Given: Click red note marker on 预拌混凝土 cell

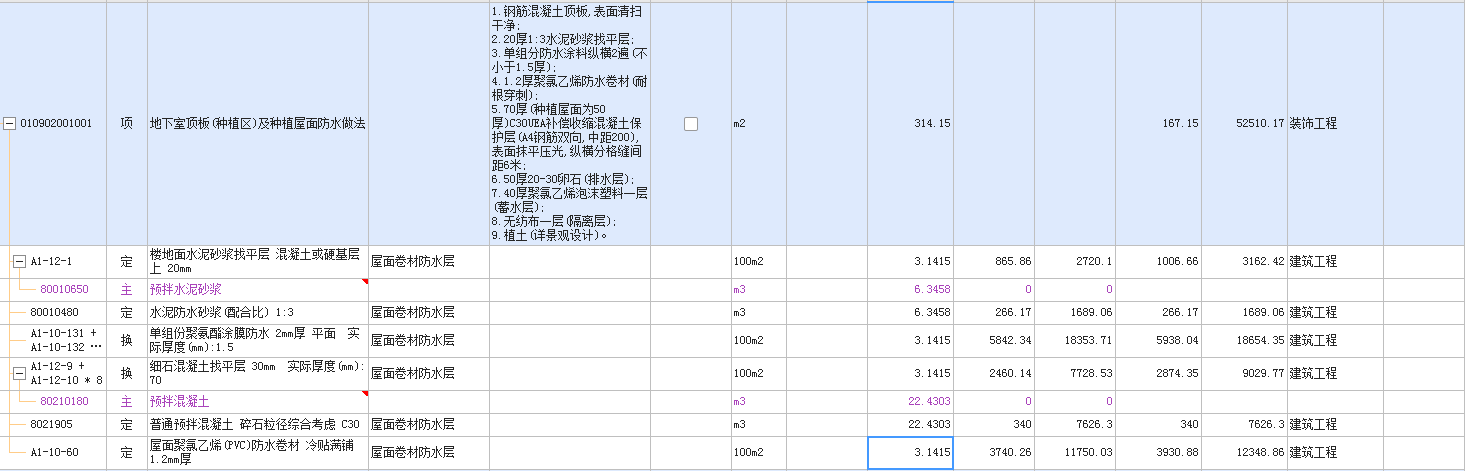Looking at the screenshot, I should pyautogui.click(x=365, y=395).
